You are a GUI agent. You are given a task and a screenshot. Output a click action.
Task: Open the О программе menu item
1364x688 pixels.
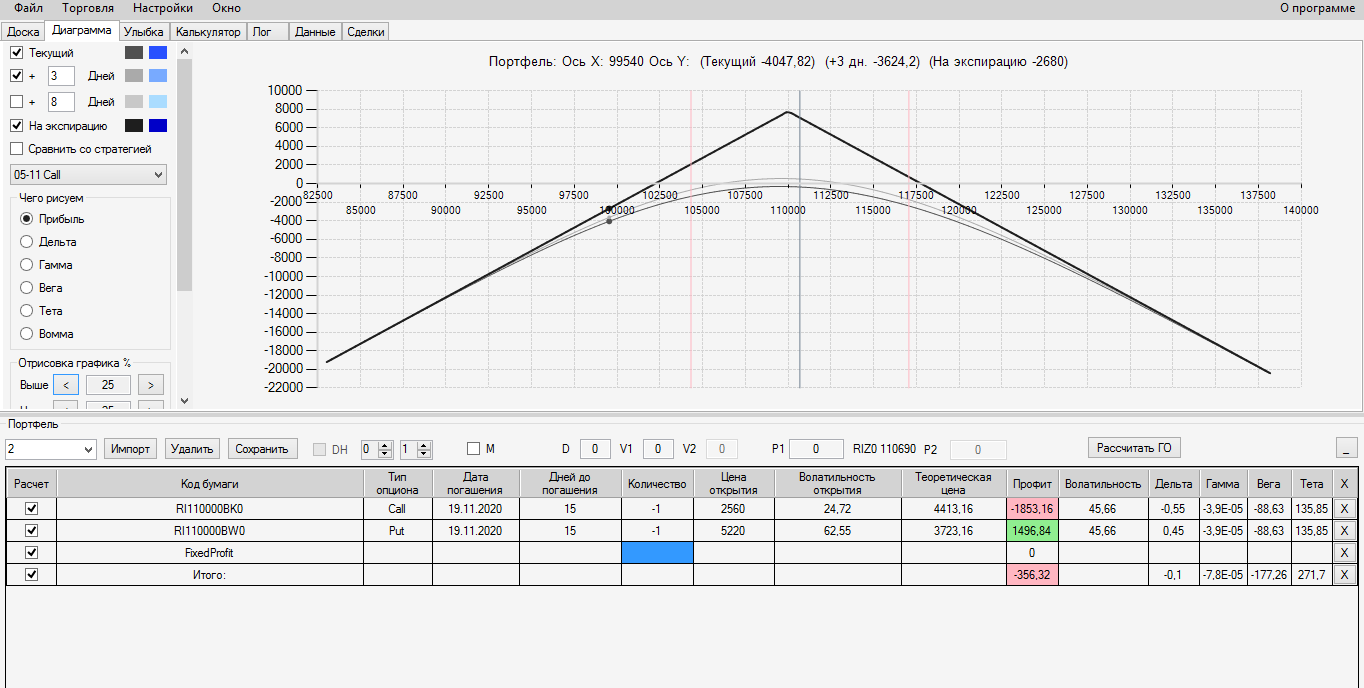coord(1315,8)
